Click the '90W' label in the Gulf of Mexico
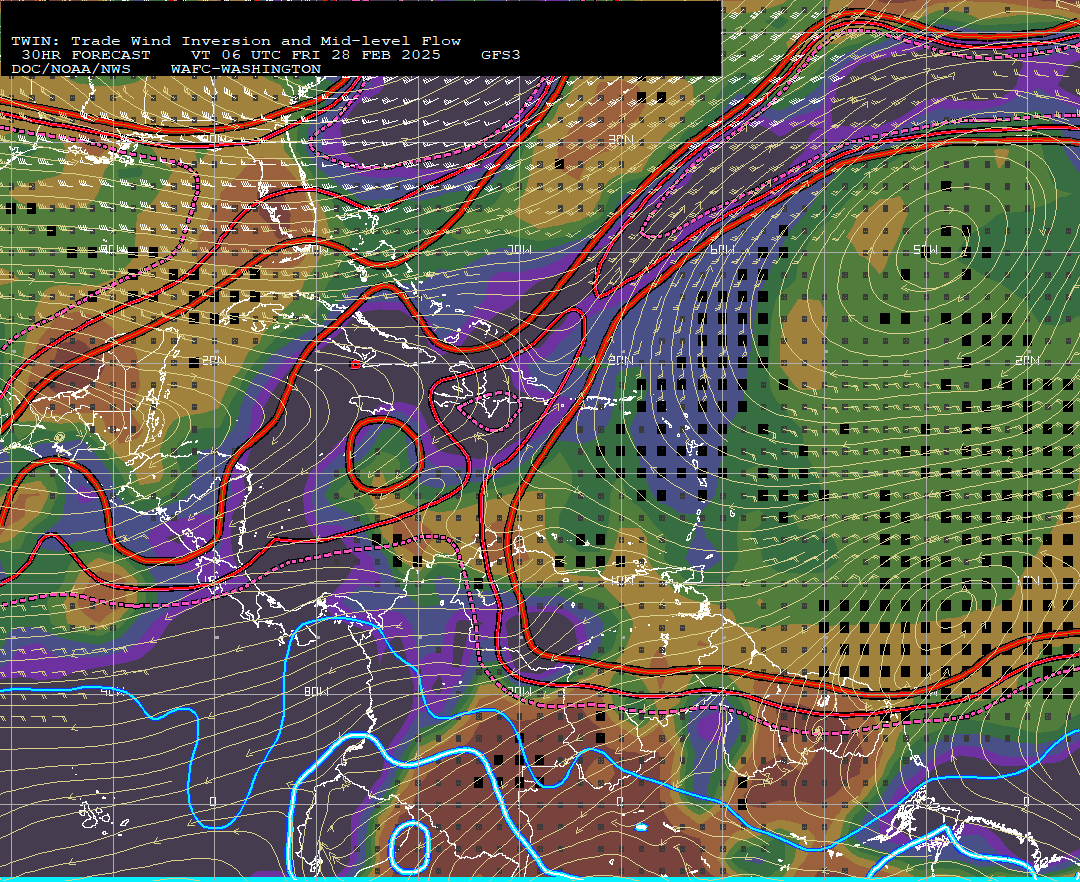The image size is (1080, 882). click(114, 249)
